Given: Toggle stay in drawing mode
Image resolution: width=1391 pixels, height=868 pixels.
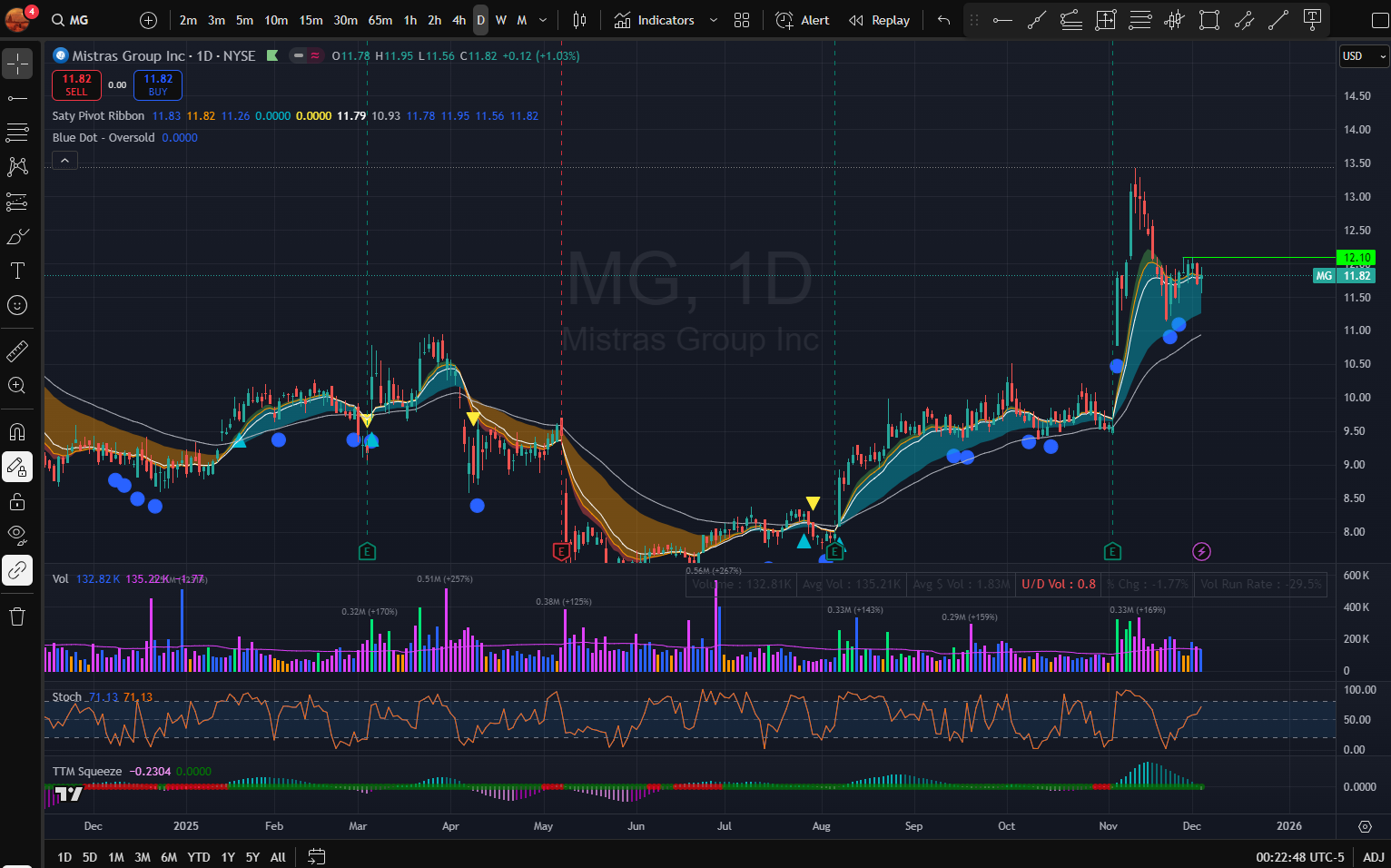Looking at the screenshot, I should 17,467.
